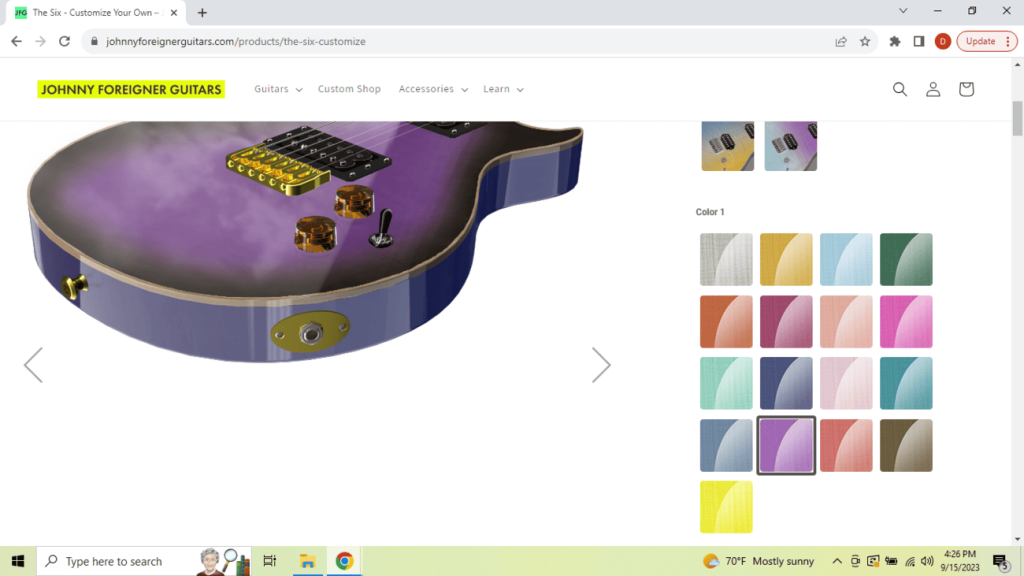Screen dimensions: 1024x576
Task: Reload the page
Action: [x=65, y=41]
